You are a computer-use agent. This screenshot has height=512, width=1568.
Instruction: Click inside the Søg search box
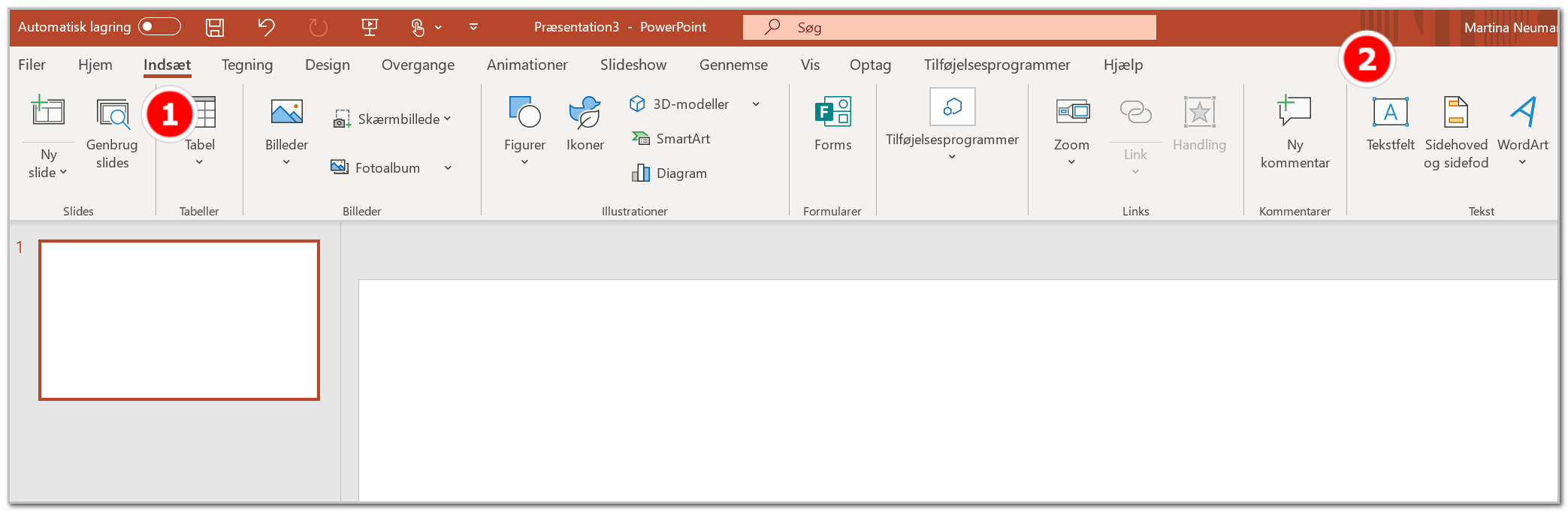click(950, 28)
